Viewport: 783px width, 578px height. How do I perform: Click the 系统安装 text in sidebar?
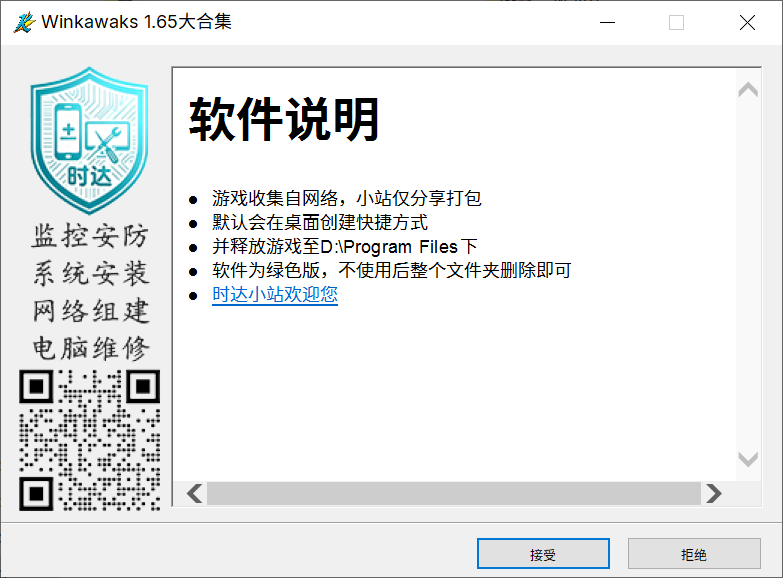tap(90, 273)
